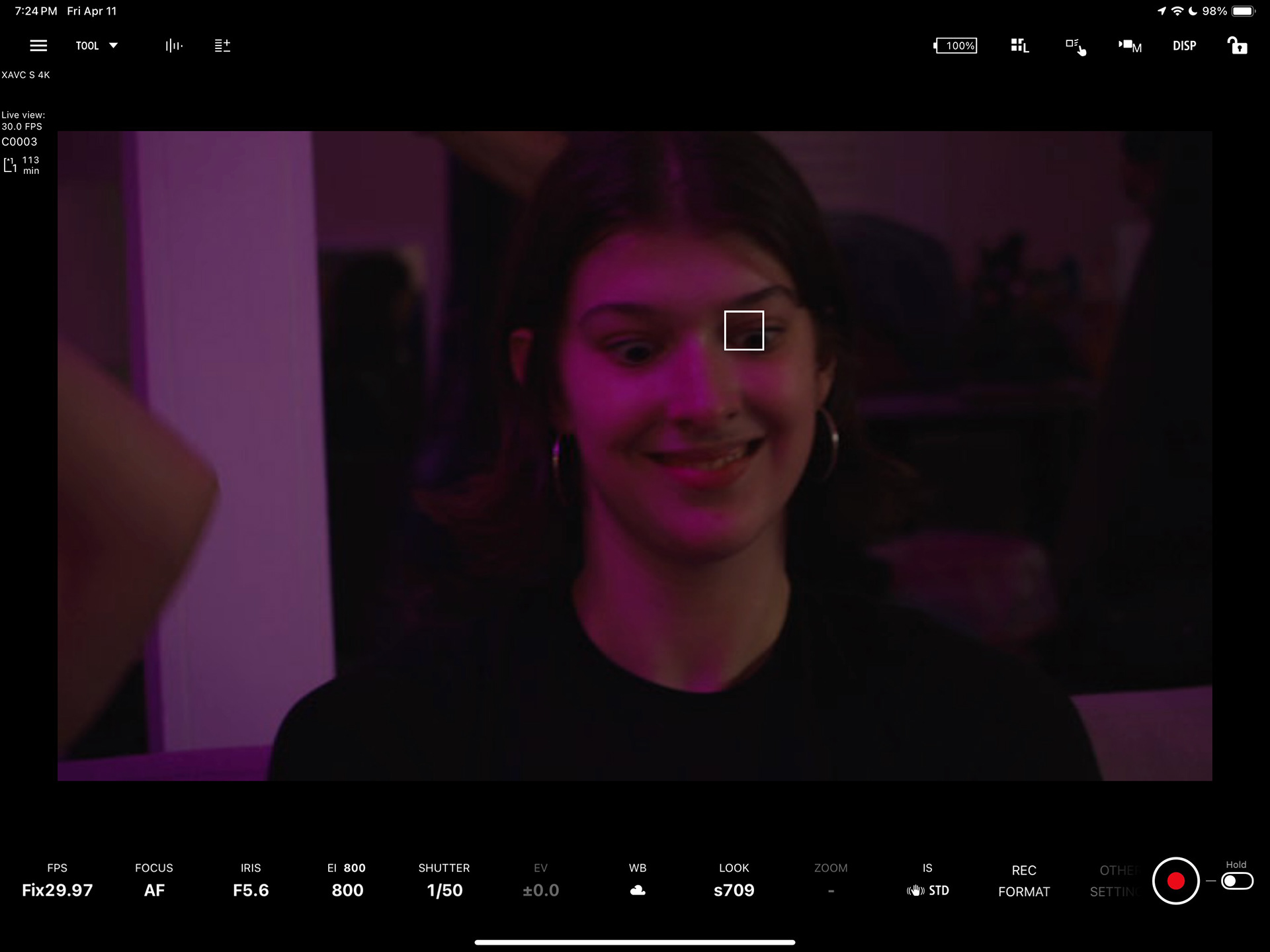Tap the focus frame on subject's eye
Image resolution: width=1270 pixels, height=952 pixels.
point(743,330)
